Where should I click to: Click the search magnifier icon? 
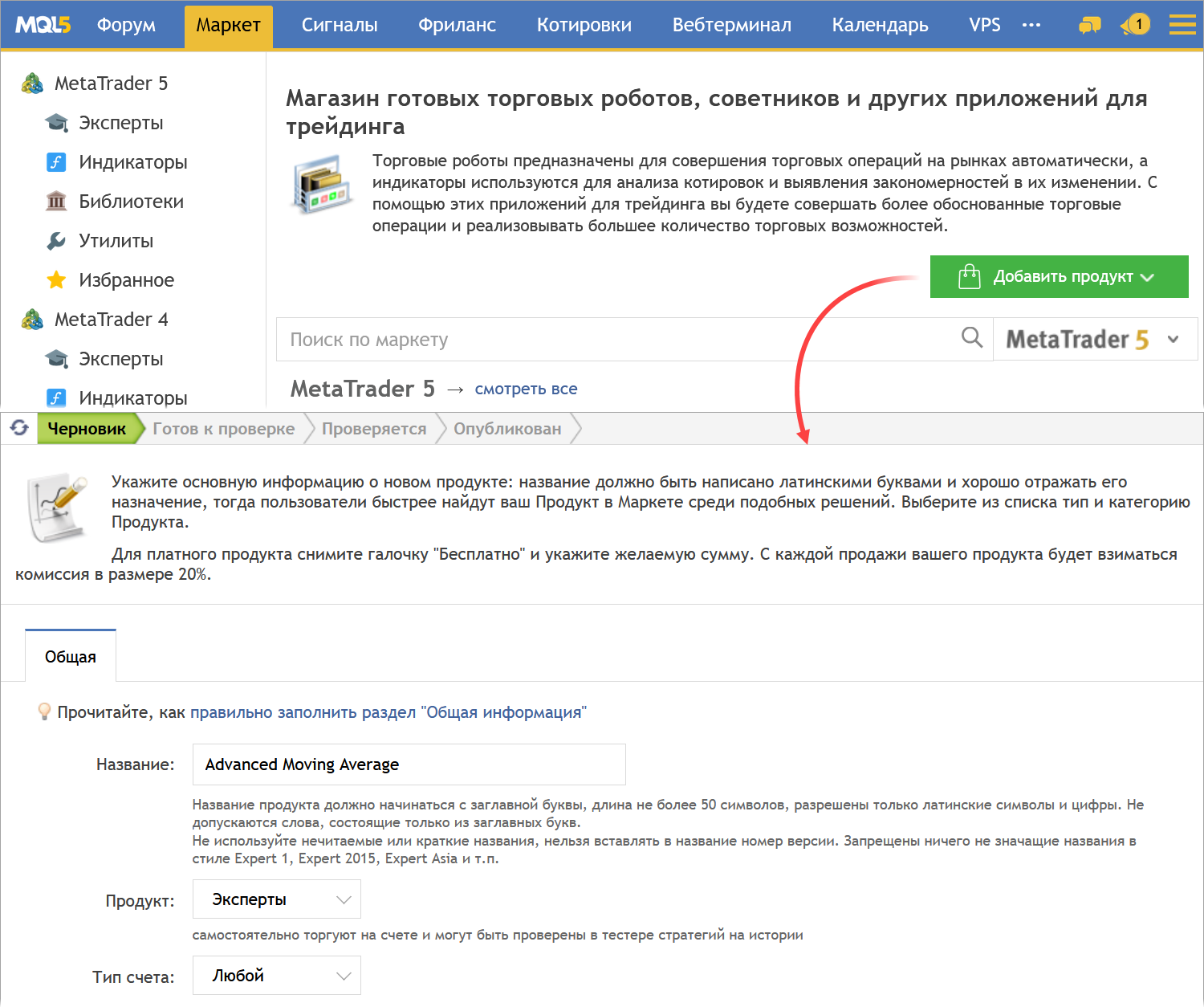click(x=972, y=338)
